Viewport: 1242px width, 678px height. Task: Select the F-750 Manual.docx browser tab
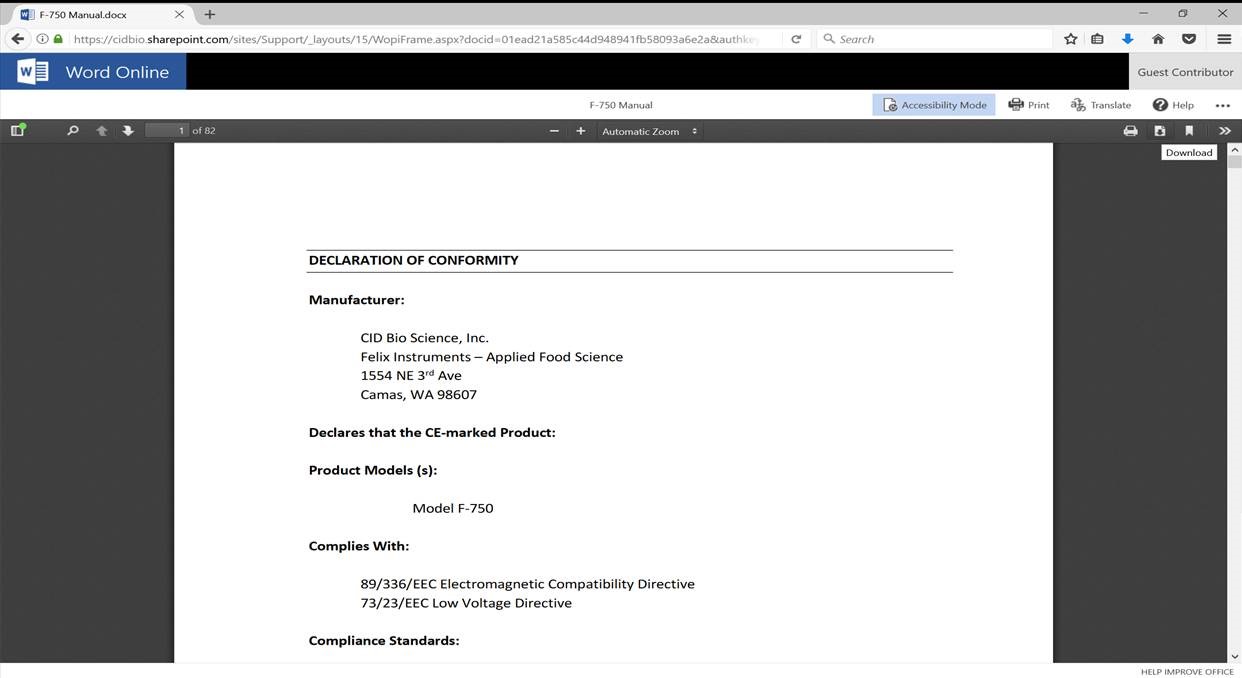(95, 15)
